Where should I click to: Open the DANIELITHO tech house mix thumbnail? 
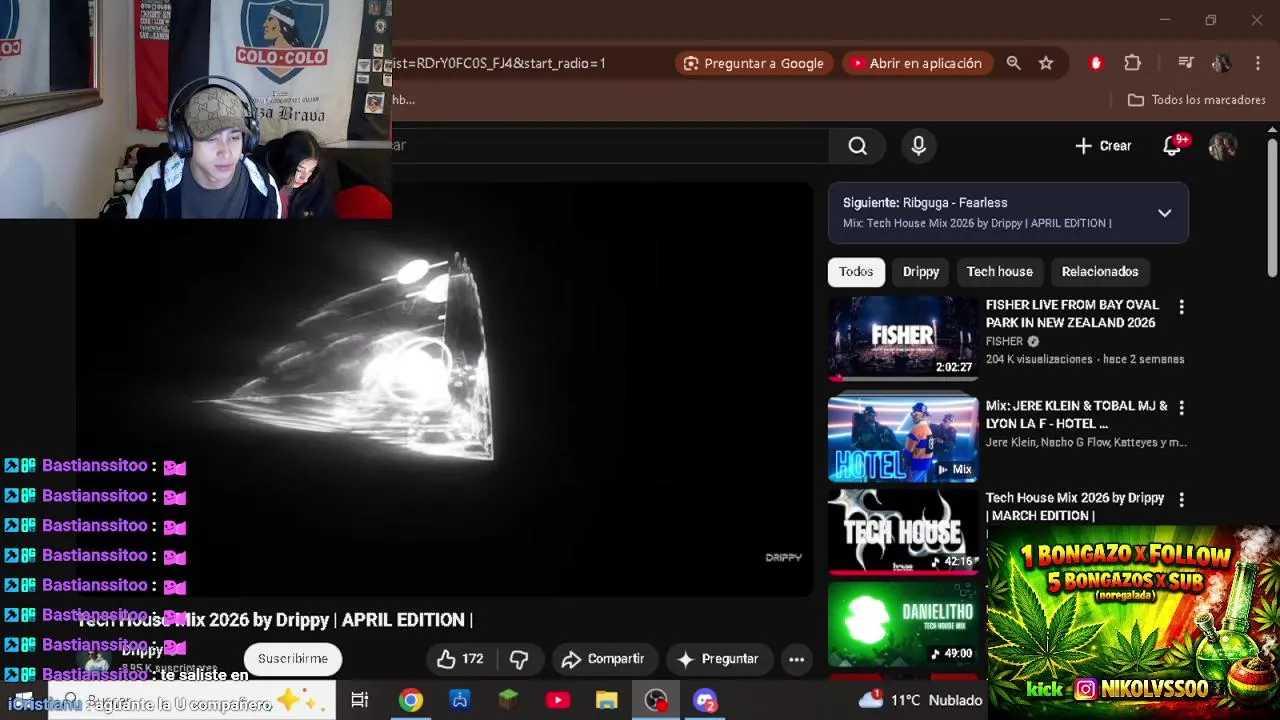(x=903, y=624)
